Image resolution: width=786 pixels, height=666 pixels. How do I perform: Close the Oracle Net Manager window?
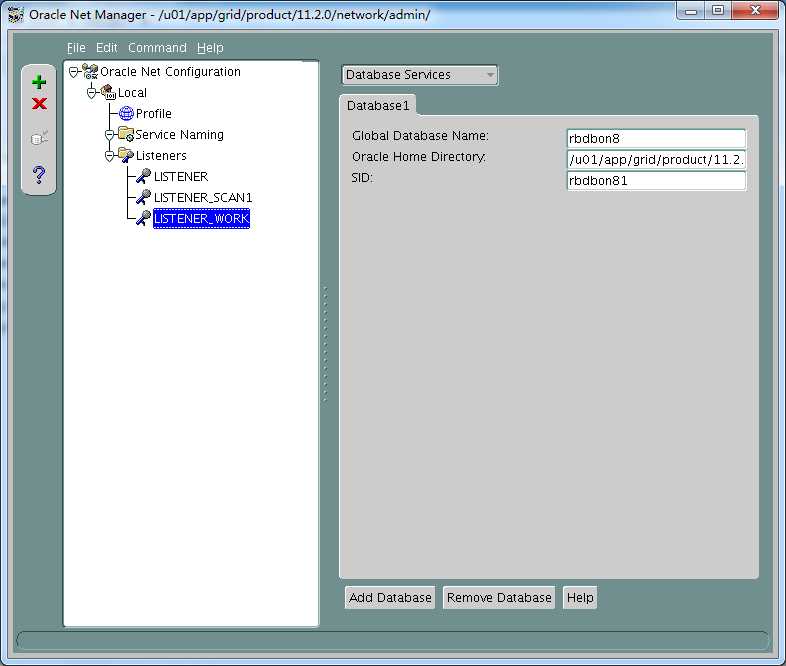point(755,11)
